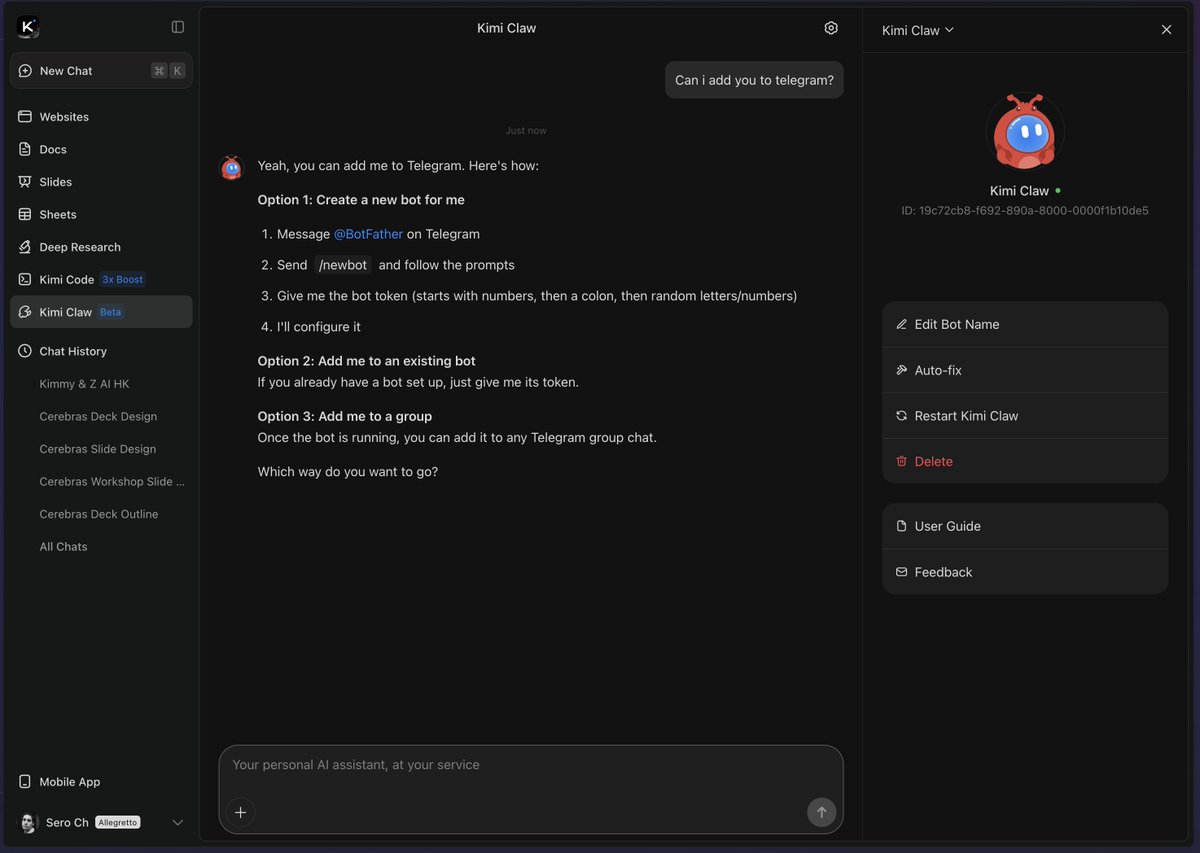The width and height of the screenshot is (1200, 853).
Task: Click the Websites icon in sidebar
Action: click(25, 117)
